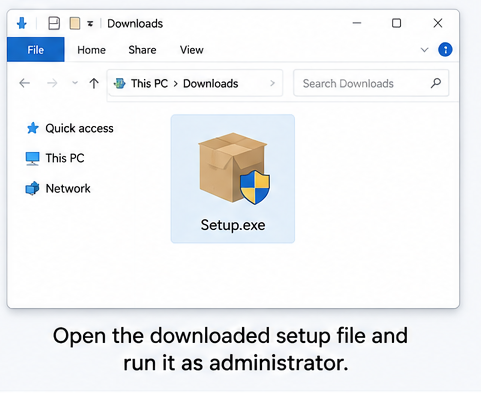This screenshot has height=393, width=481.
Task: Open Help via the blue info icon
Action: pyautogui.click(x=445, y=50)
